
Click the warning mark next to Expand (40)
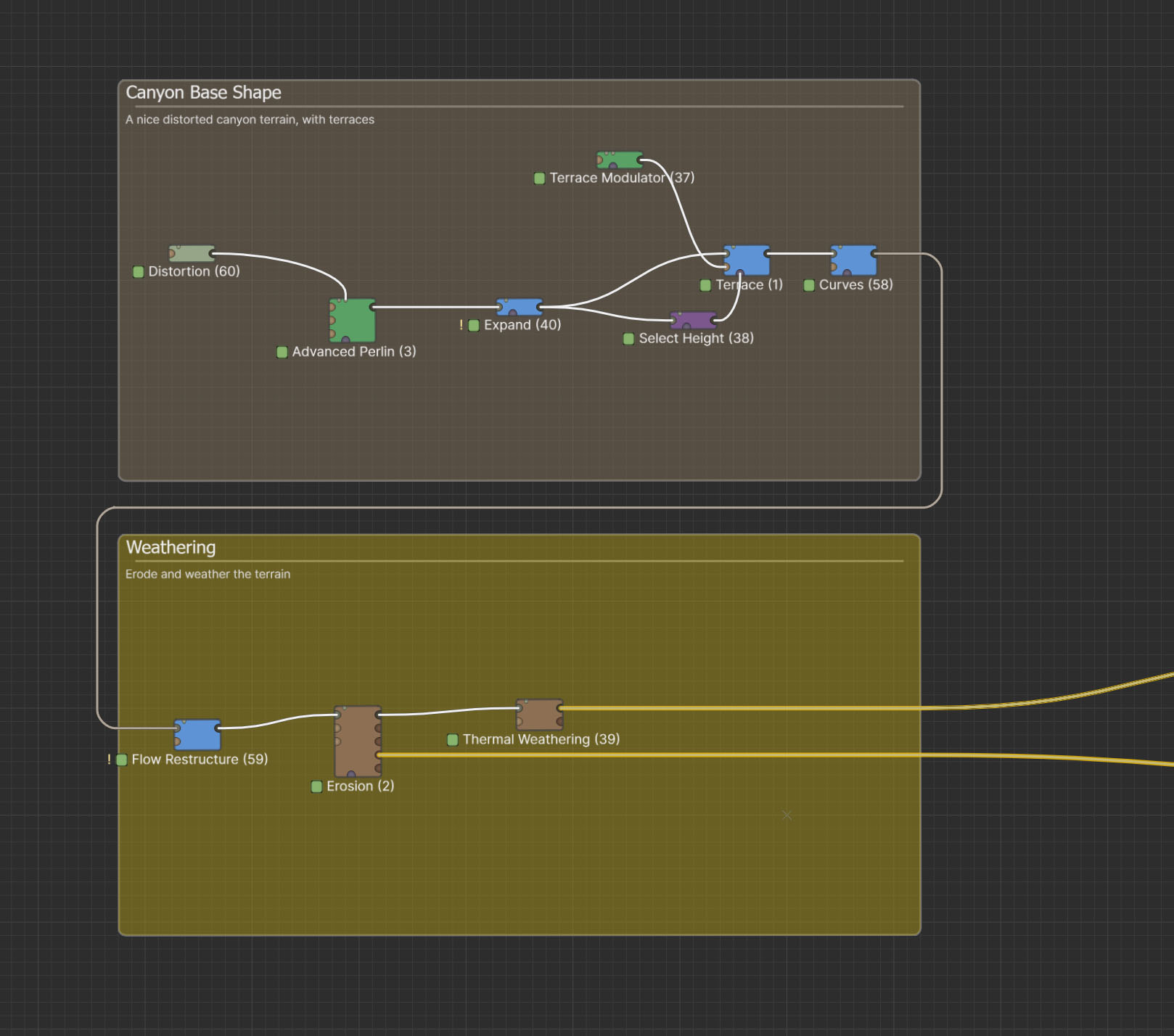pyautogui.click(x=461, y=325)
